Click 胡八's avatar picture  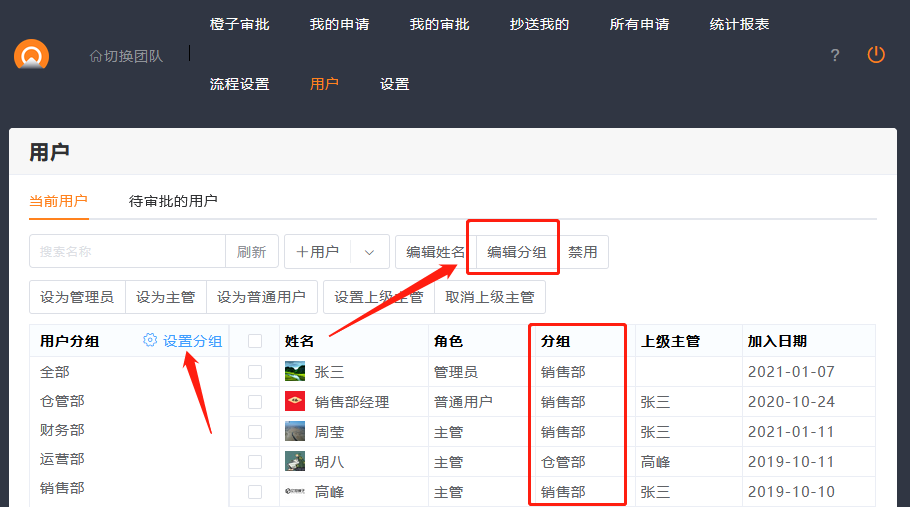point(295,462)
